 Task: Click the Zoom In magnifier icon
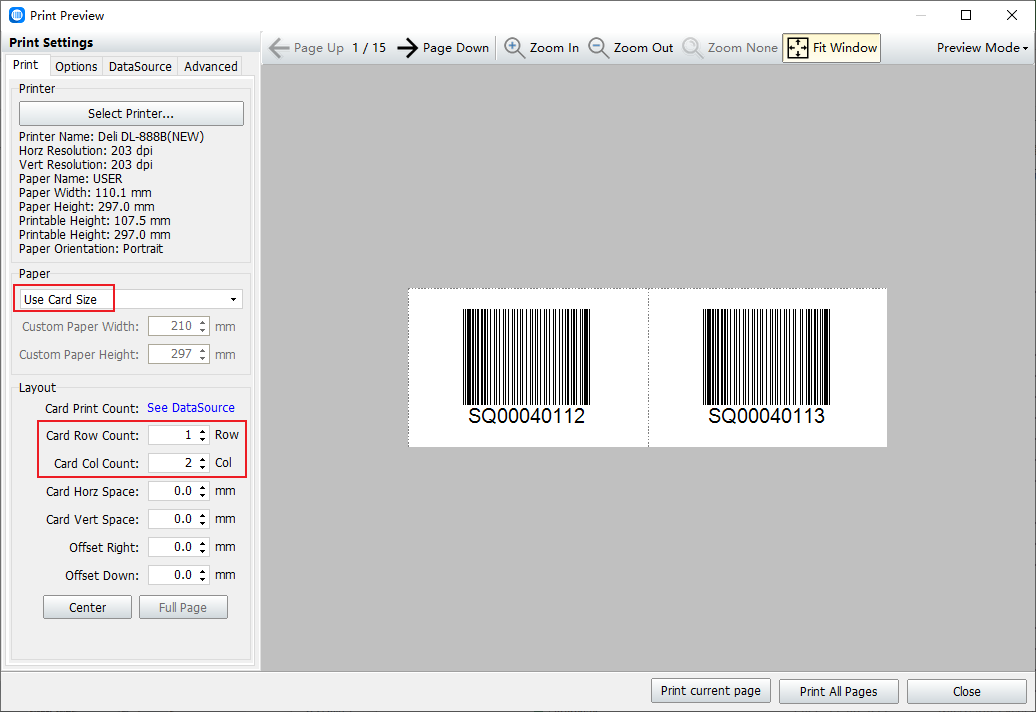coord(514,48)
